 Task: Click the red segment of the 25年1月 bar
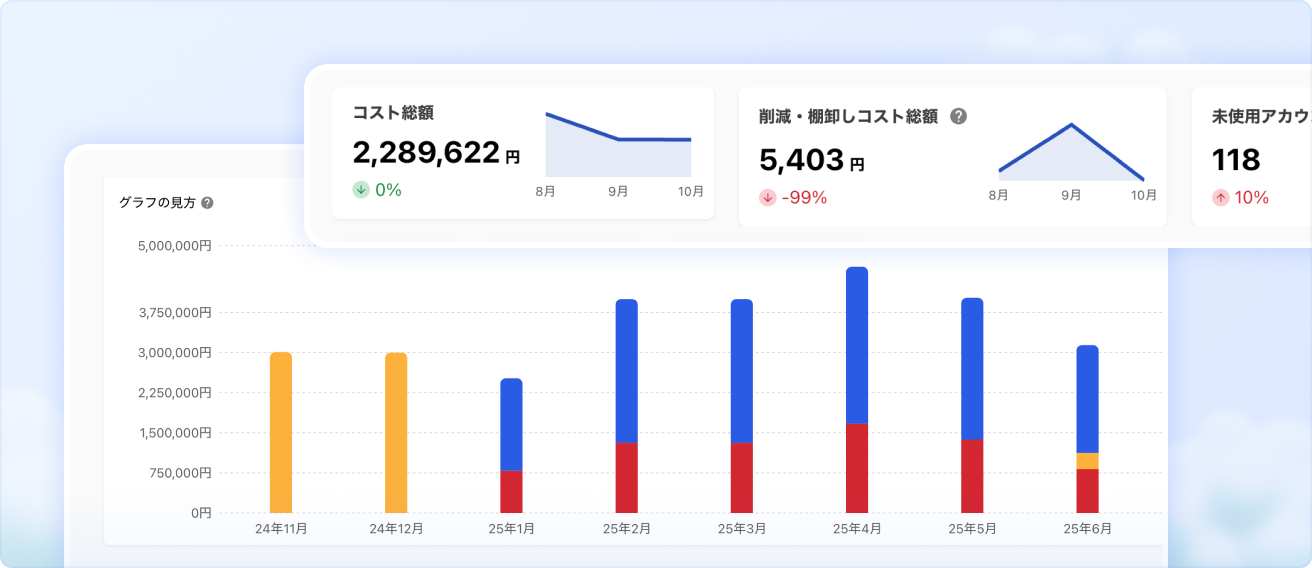511,492
